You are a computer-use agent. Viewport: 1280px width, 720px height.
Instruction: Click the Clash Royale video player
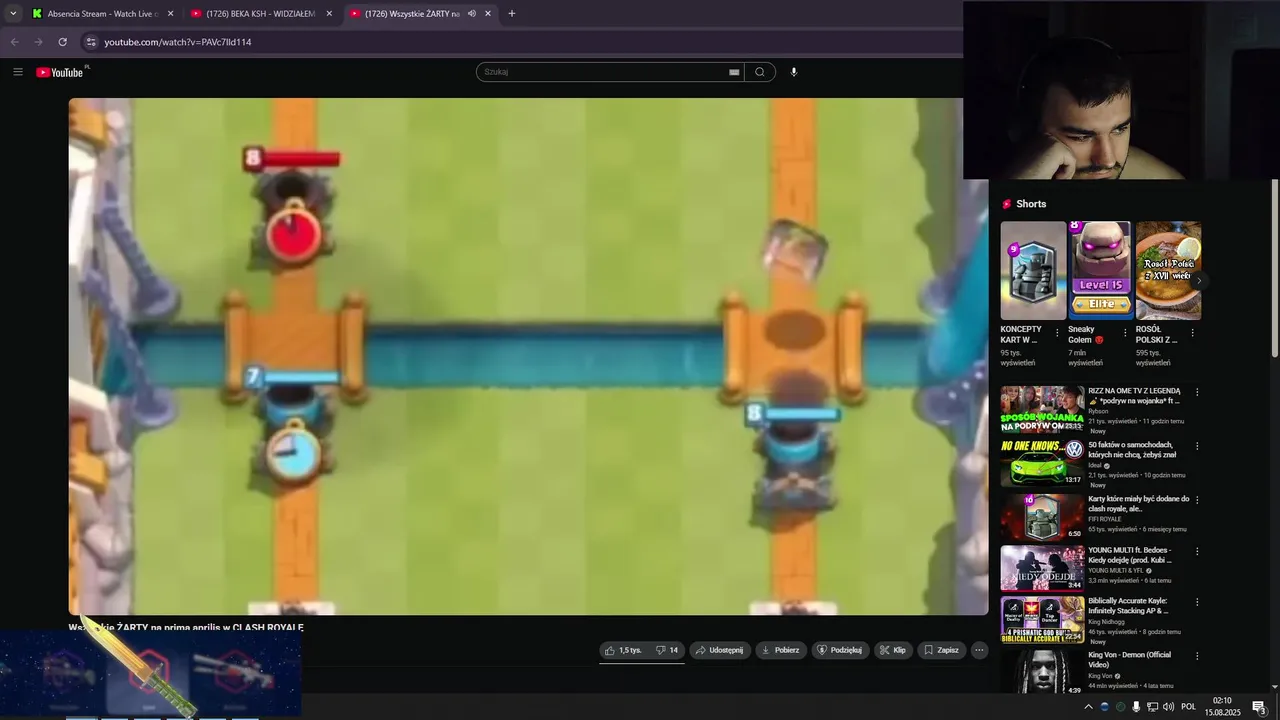point(528,356)
